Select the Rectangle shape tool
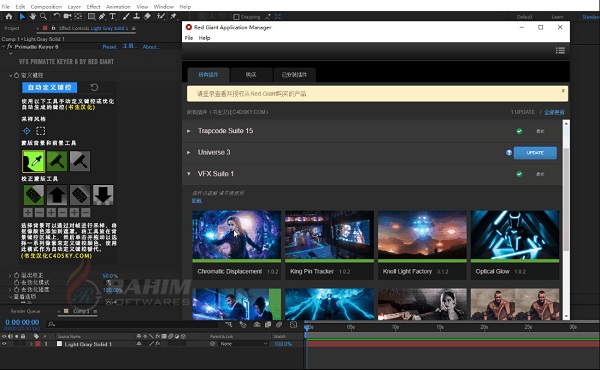This screenshot has width=600, height=370. (91, 16)
